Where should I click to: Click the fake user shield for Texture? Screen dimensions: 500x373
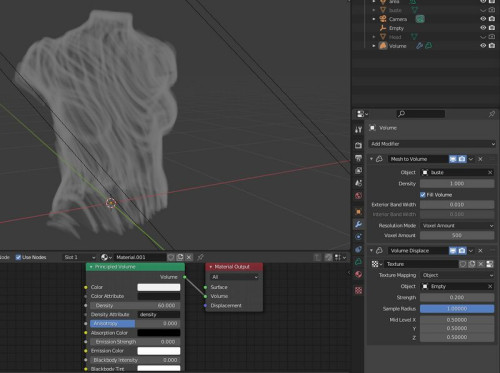click(463, 264)
